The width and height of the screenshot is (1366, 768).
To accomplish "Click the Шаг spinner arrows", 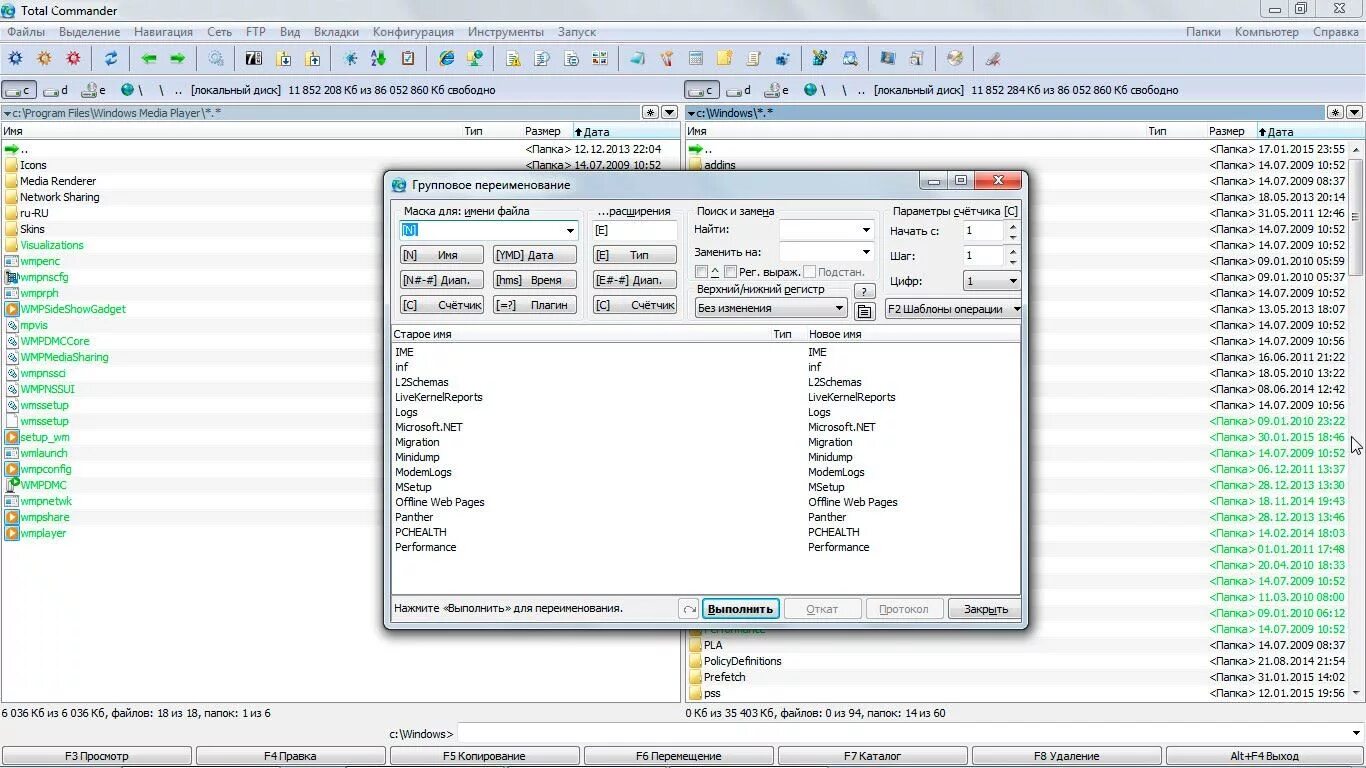I will (1013, 255).
